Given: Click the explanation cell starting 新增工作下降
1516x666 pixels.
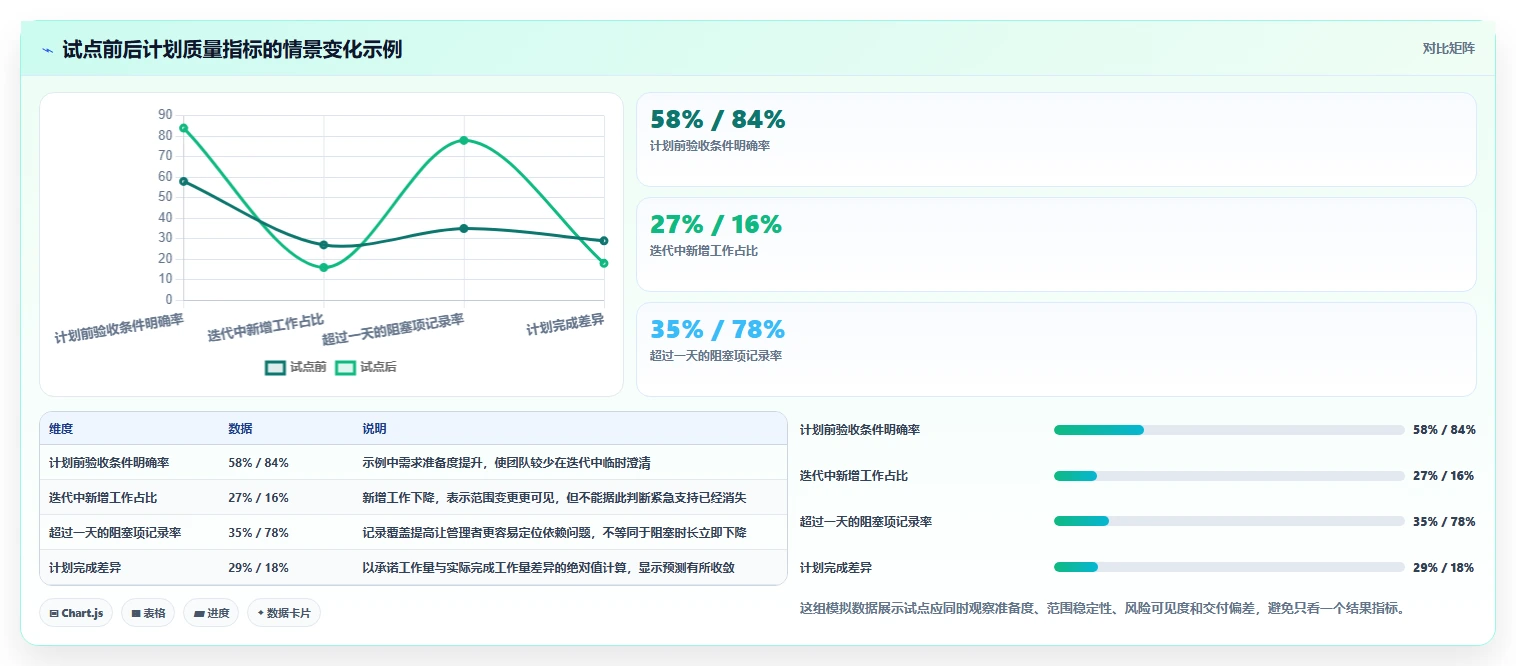Looking at the screenshot, I should 554,498.
